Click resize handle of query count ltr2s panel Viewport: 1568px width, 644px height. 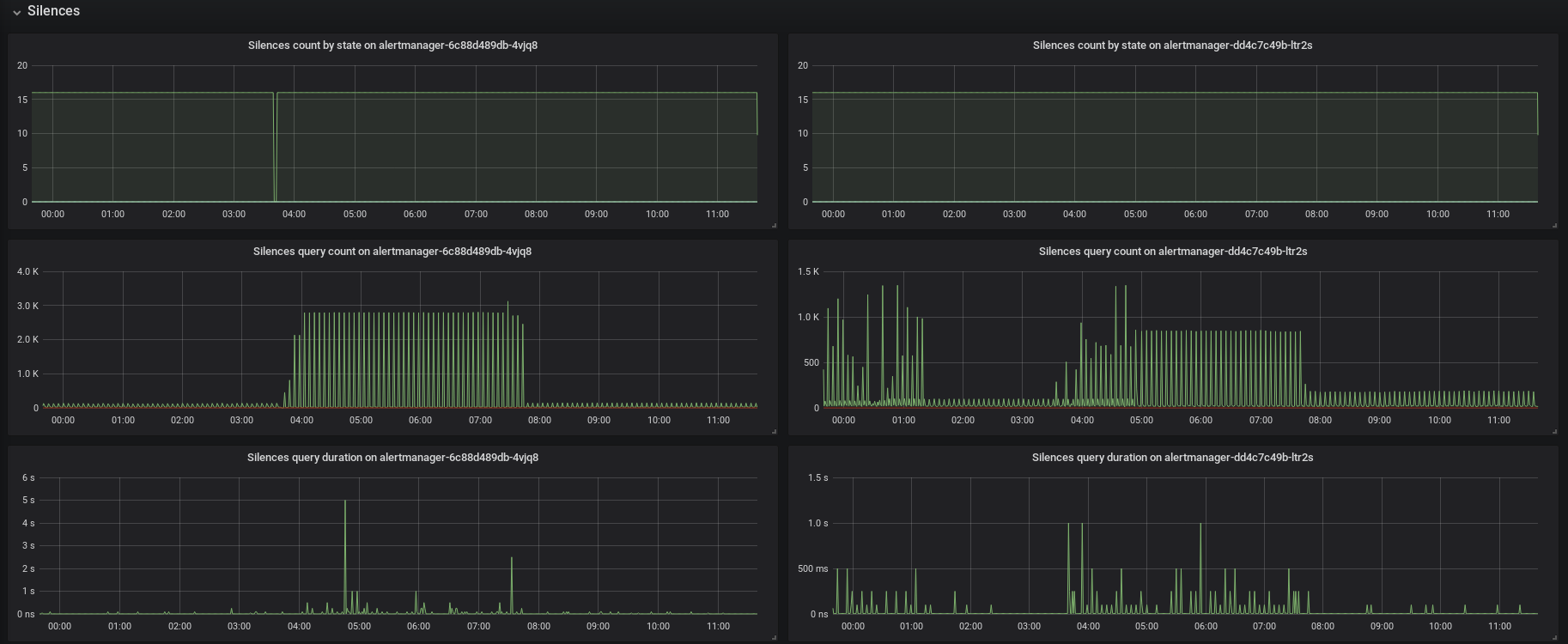1554,431
